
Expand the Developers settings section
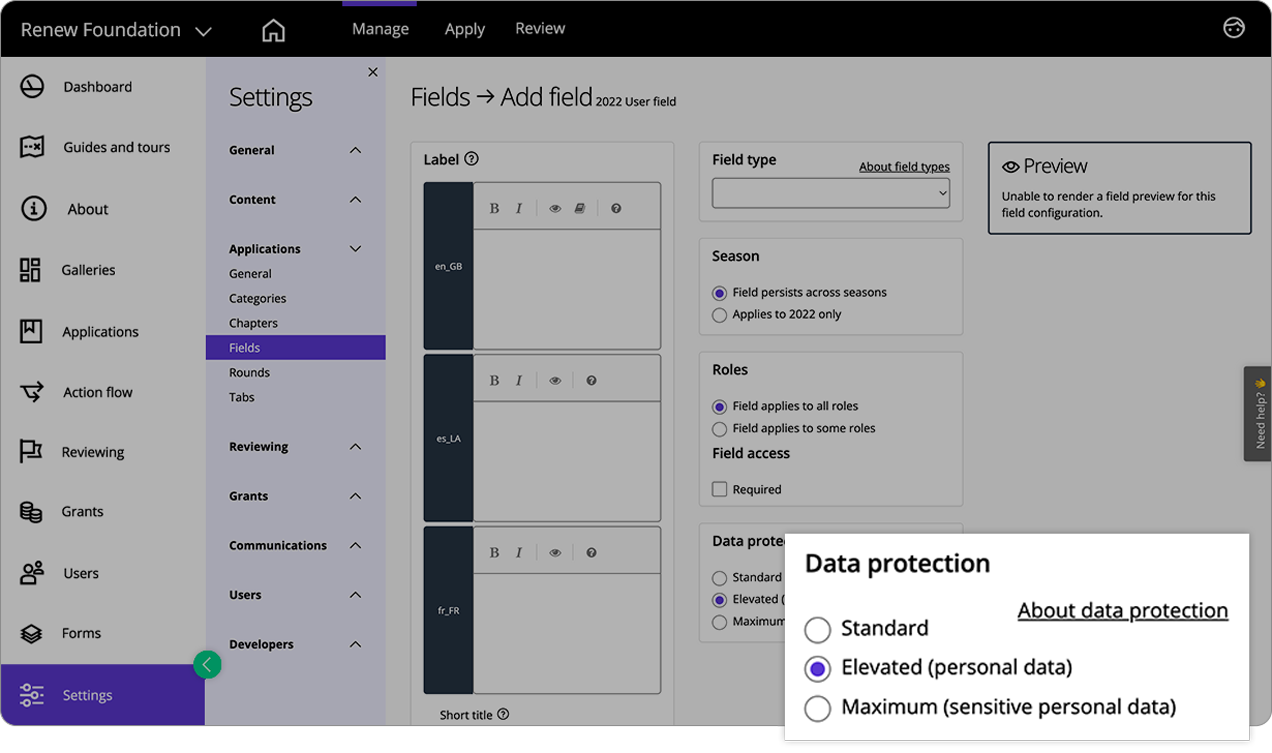pos(294,644)
